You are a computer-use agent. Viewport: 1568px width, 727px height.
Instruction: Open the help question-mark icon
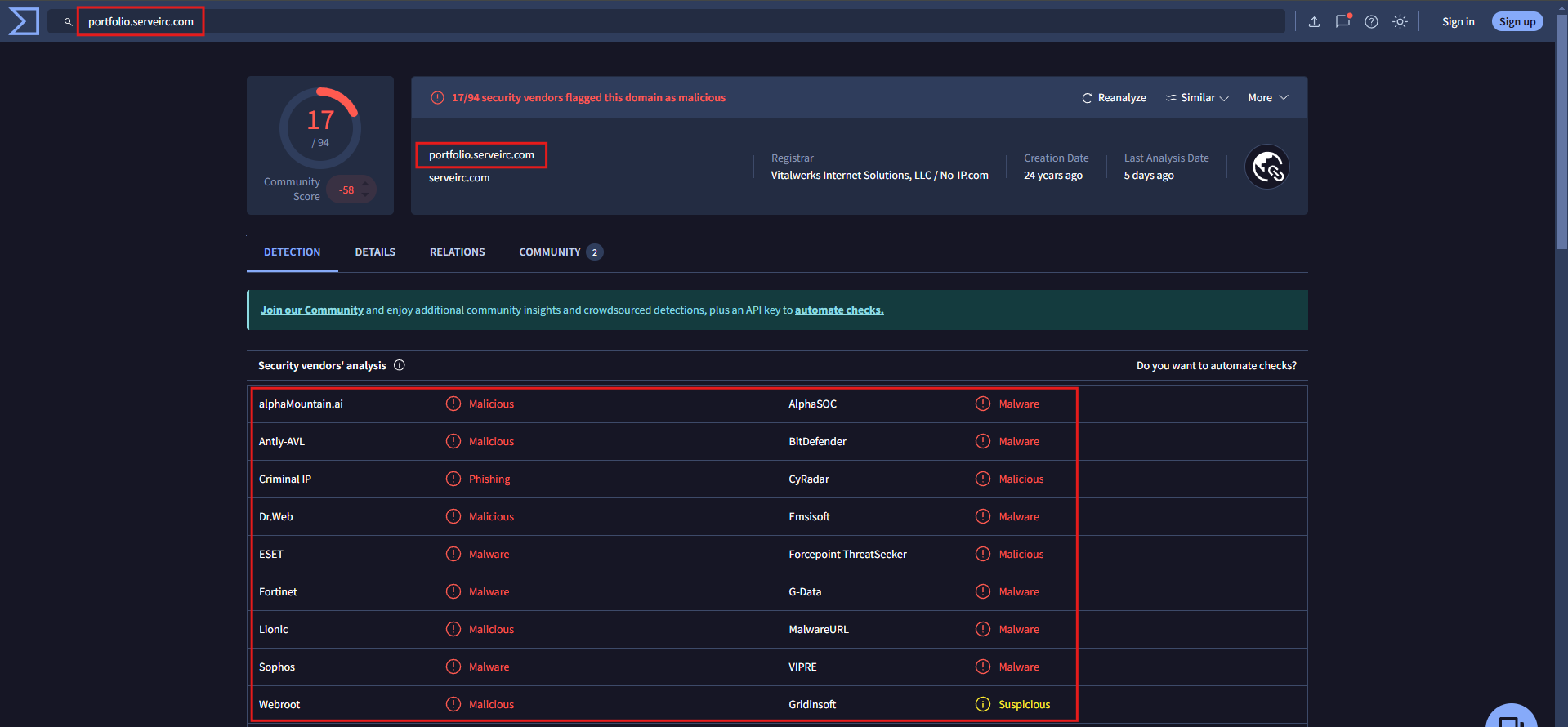[x=1371, y=22]
